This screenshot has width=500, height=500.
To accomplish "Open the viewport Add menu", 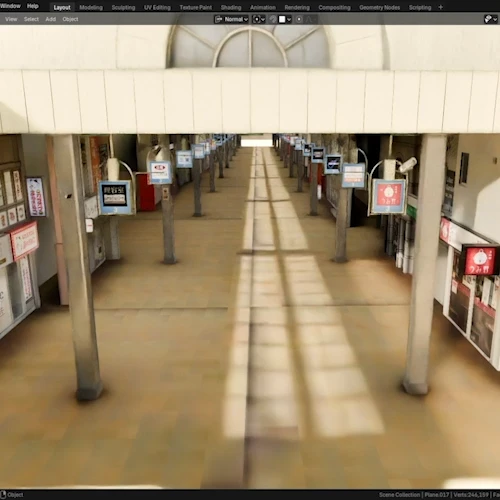I will tap(51, 19).
